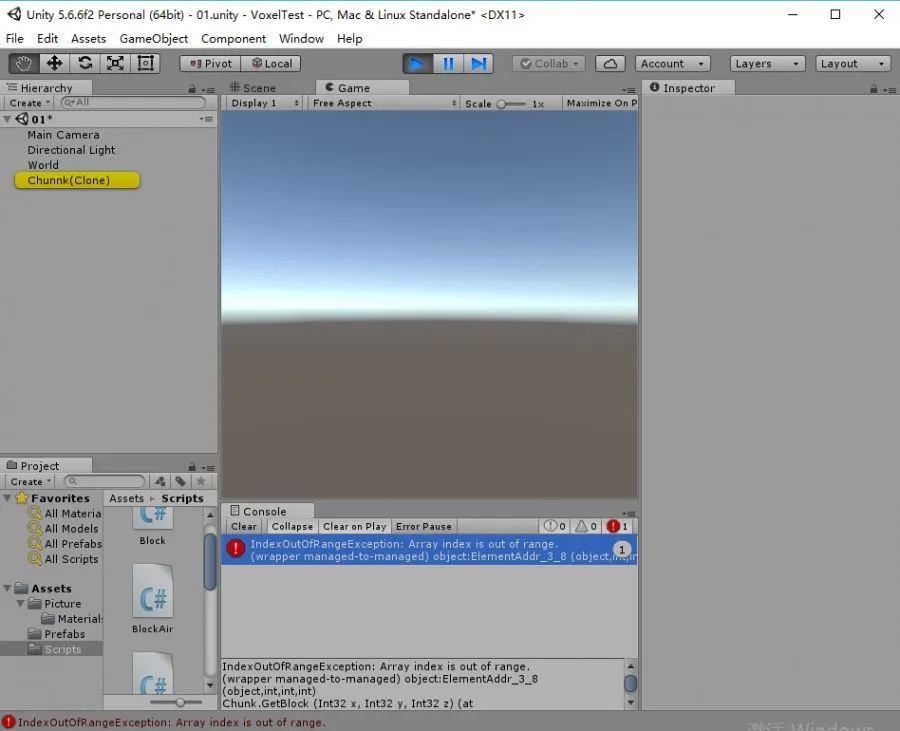
Task: Open the Assets menu
Action: pyautogui.click(x=88, y=38)
